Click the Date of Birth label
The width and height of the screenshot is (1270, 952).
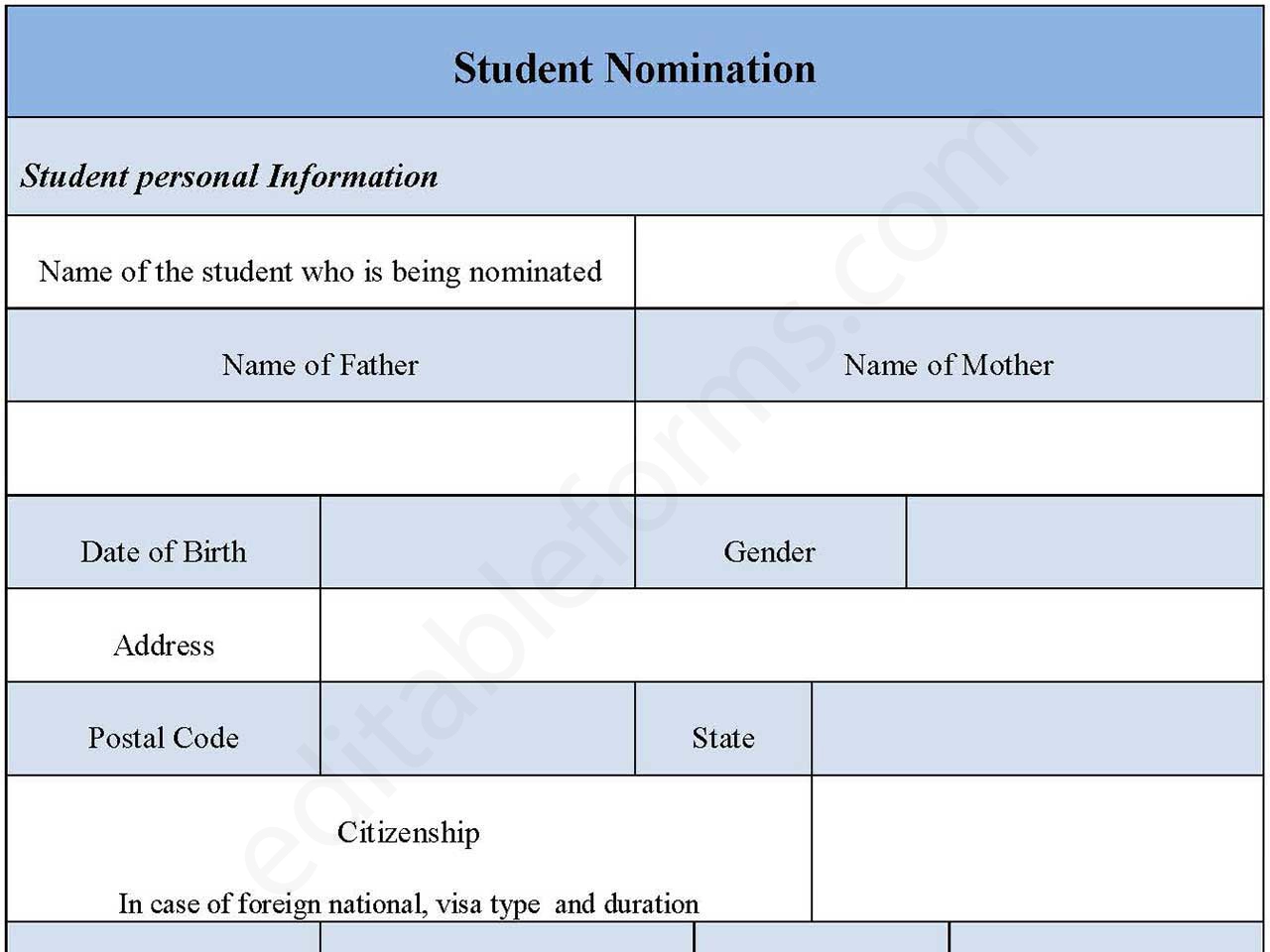pos(164,551)
